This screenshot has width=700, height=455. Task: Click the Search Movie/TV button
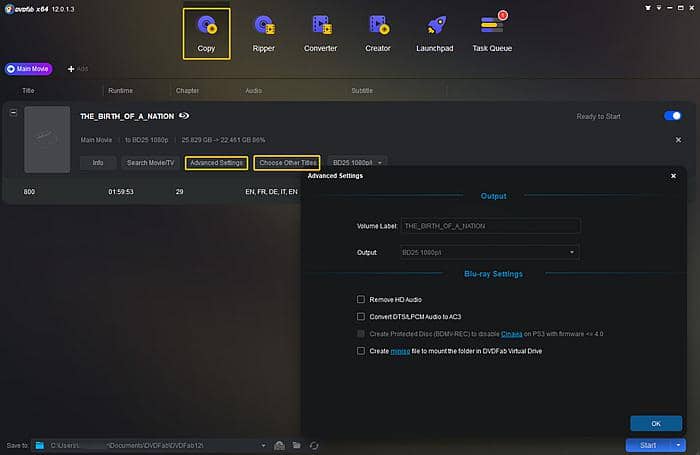click(x=150, y=162)
